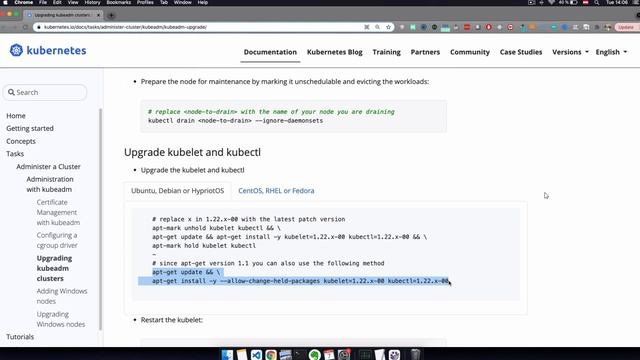Open Visual Studio Code from the dock
The height and width of the screenshot is (360, 640).
click(256, 354)
